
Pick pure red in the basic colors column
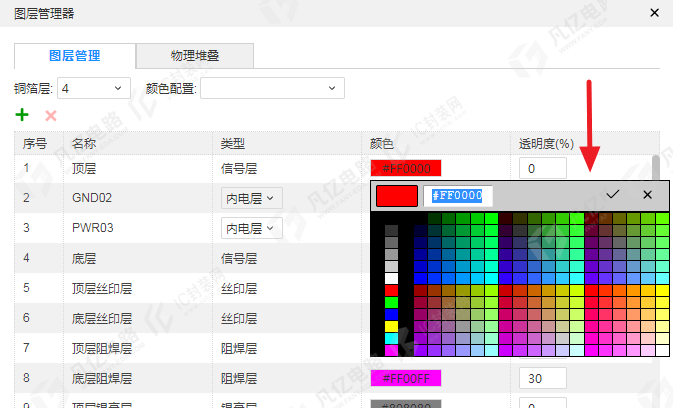(391, 291)
